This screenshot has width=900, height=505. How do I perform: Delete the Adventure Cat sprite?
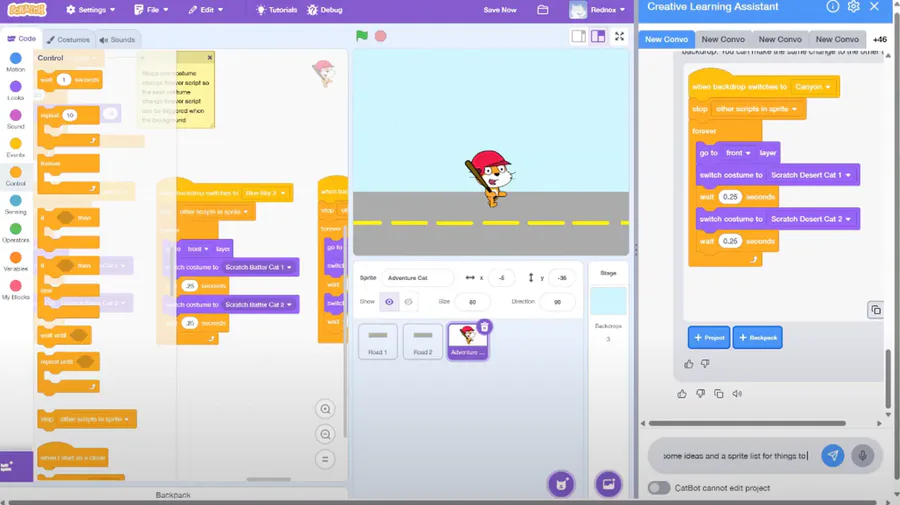[x=484, y=327]
